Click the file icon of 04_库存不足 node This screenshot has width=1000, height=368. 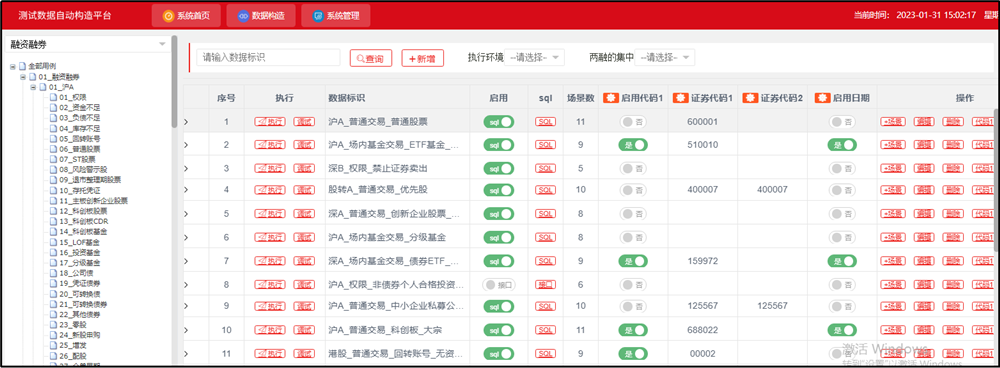click(x=54, y=128)
